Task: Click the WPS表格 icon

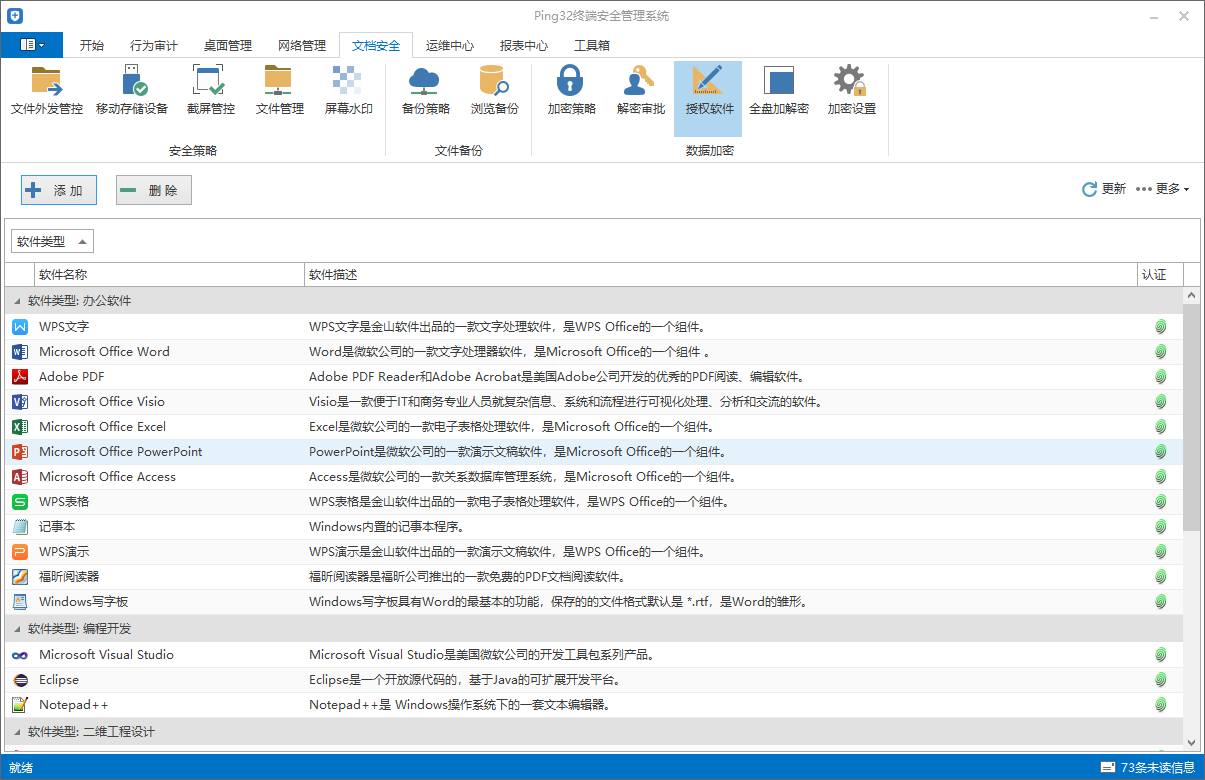Action: click(19, 502)
